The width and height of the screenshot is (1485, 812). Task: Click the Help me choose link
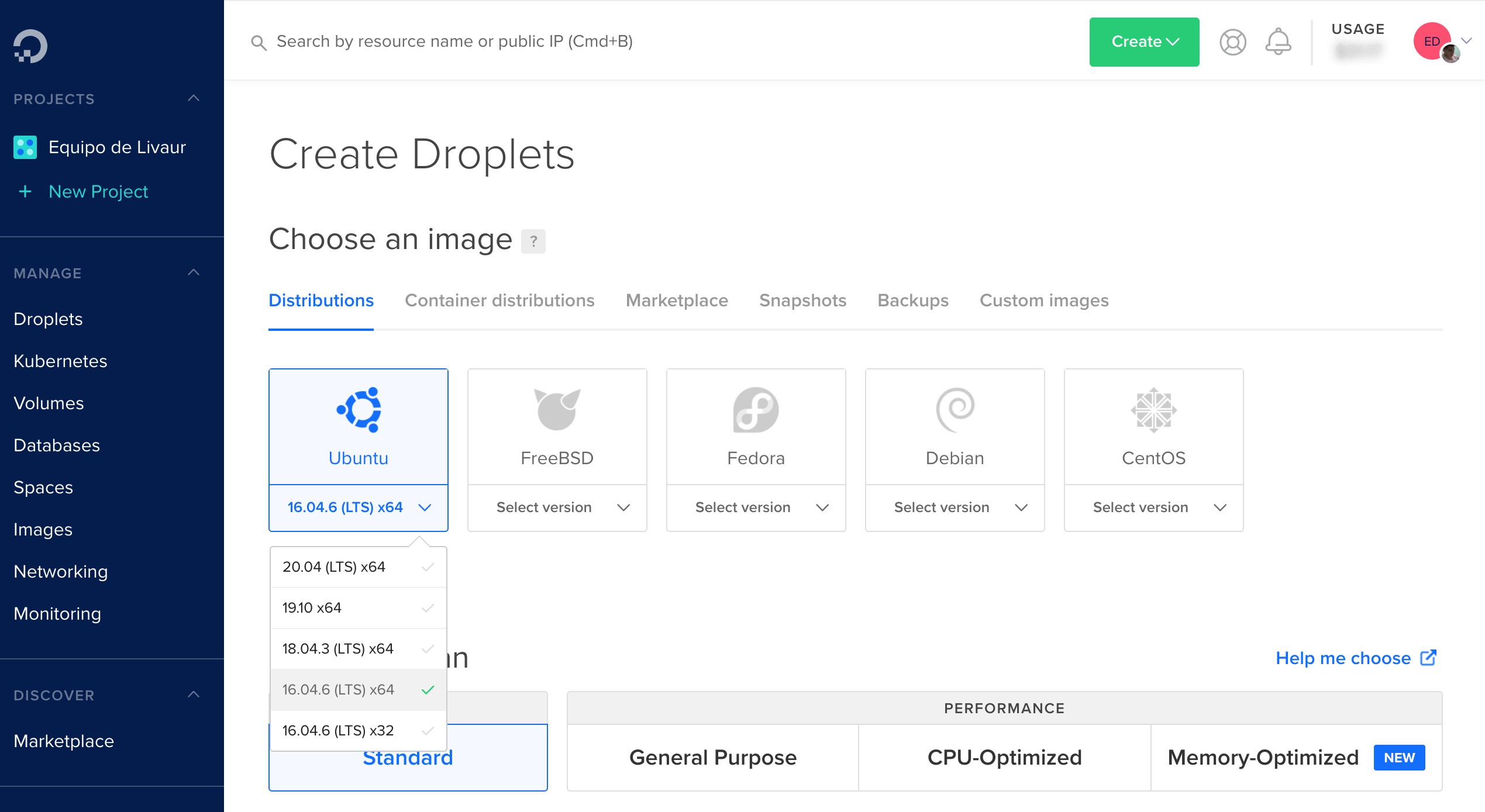(x=1343, y=658)
